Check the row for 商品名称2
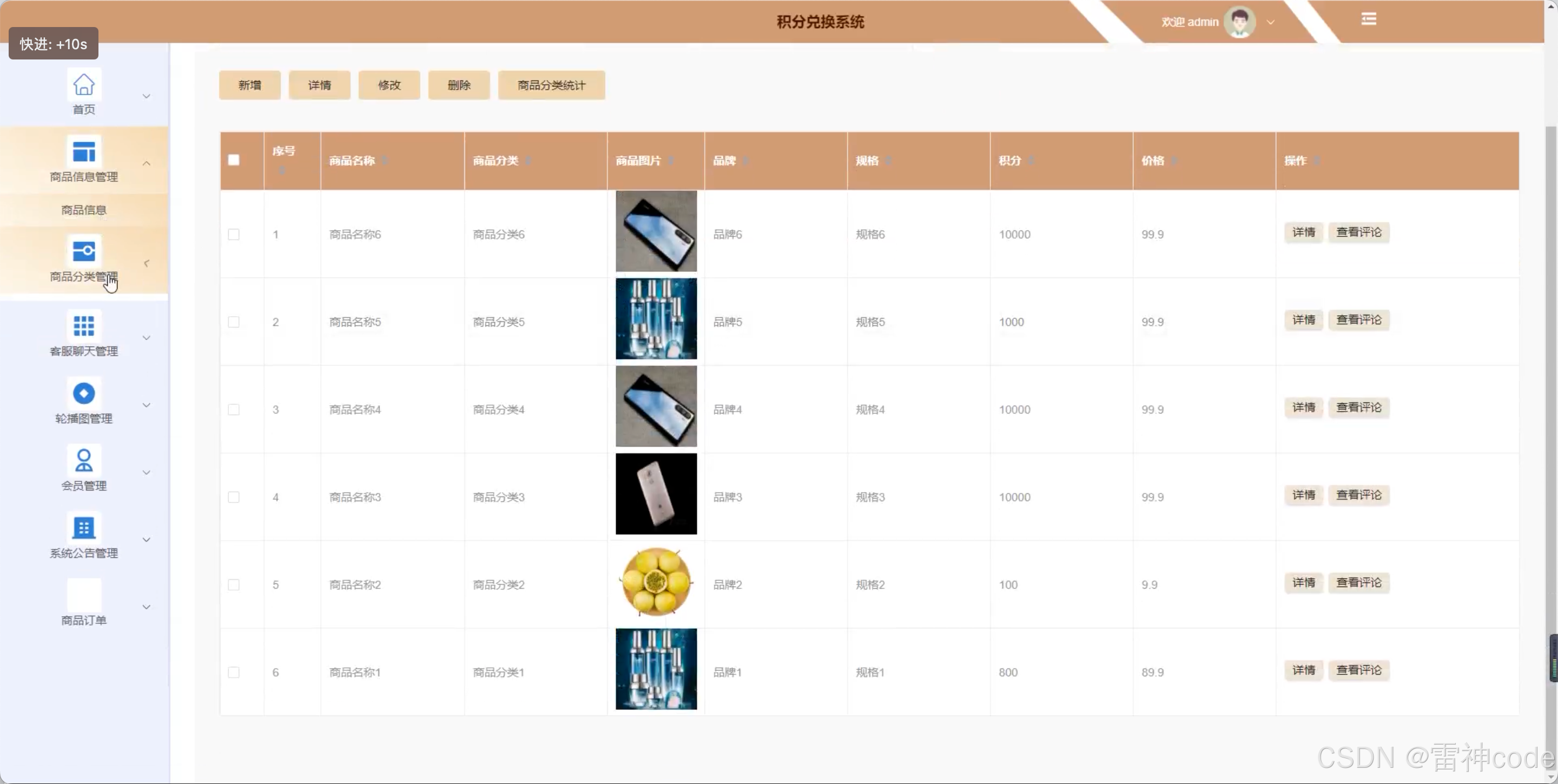This screenshot has height=784, width=1558. tap(234, 585)
